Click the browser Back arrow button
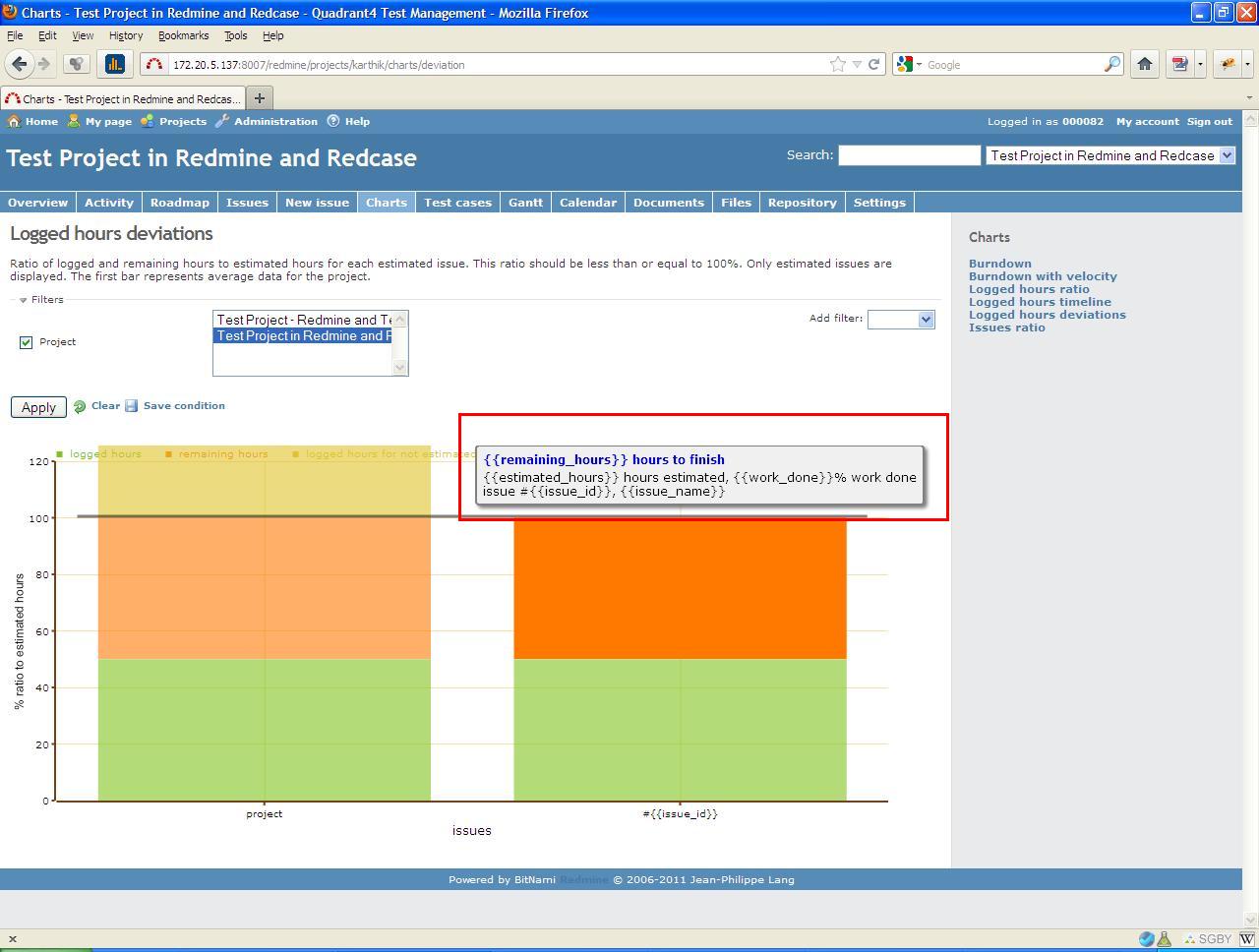 tap(19, 64)
